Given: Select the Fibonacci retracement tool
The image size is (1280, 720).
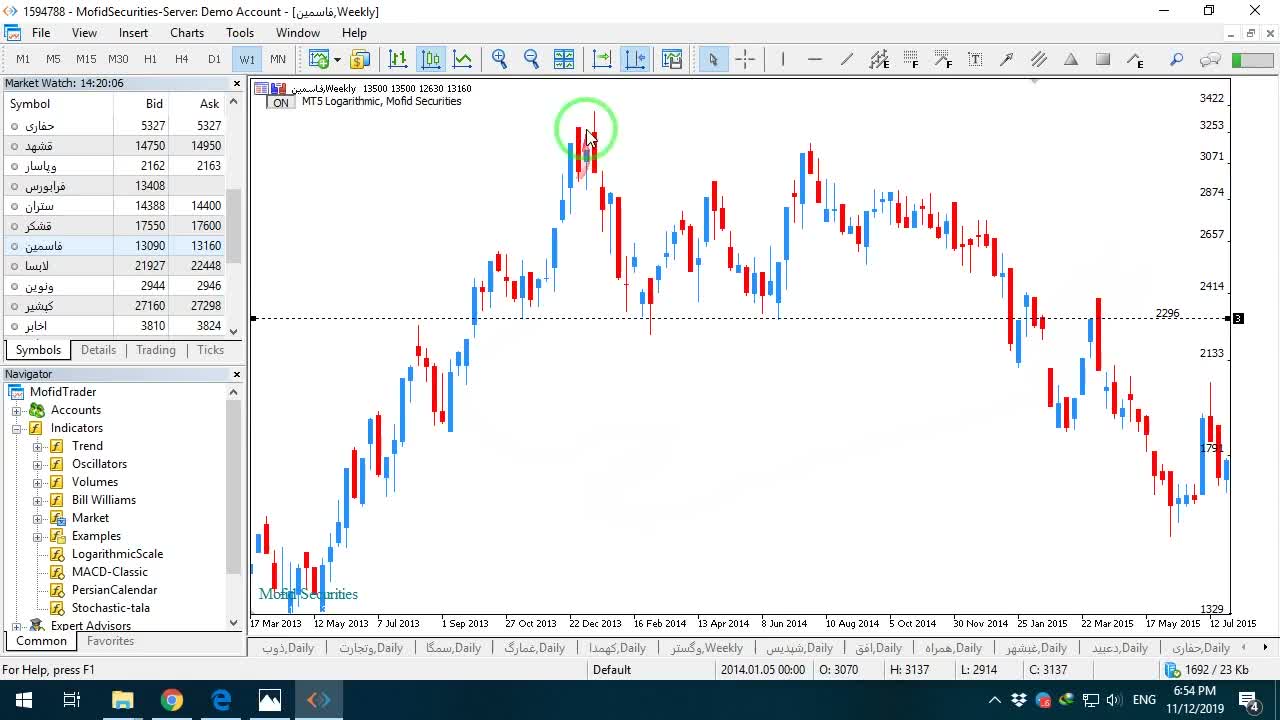Looking at the screenshot, I should pyautogui.click(x=911, y=59).
